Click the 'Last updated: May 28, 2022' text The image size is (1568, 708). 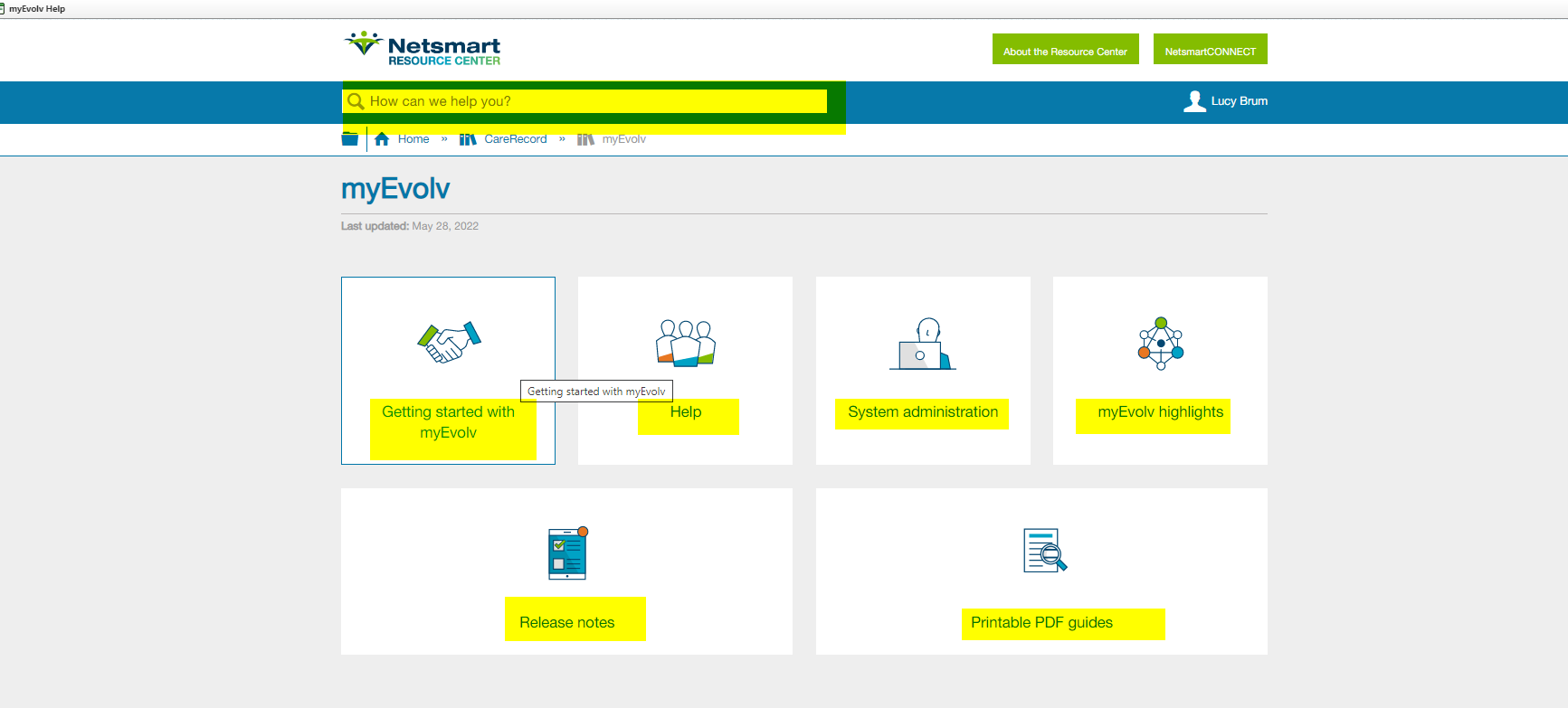click(x=410, y=226)
